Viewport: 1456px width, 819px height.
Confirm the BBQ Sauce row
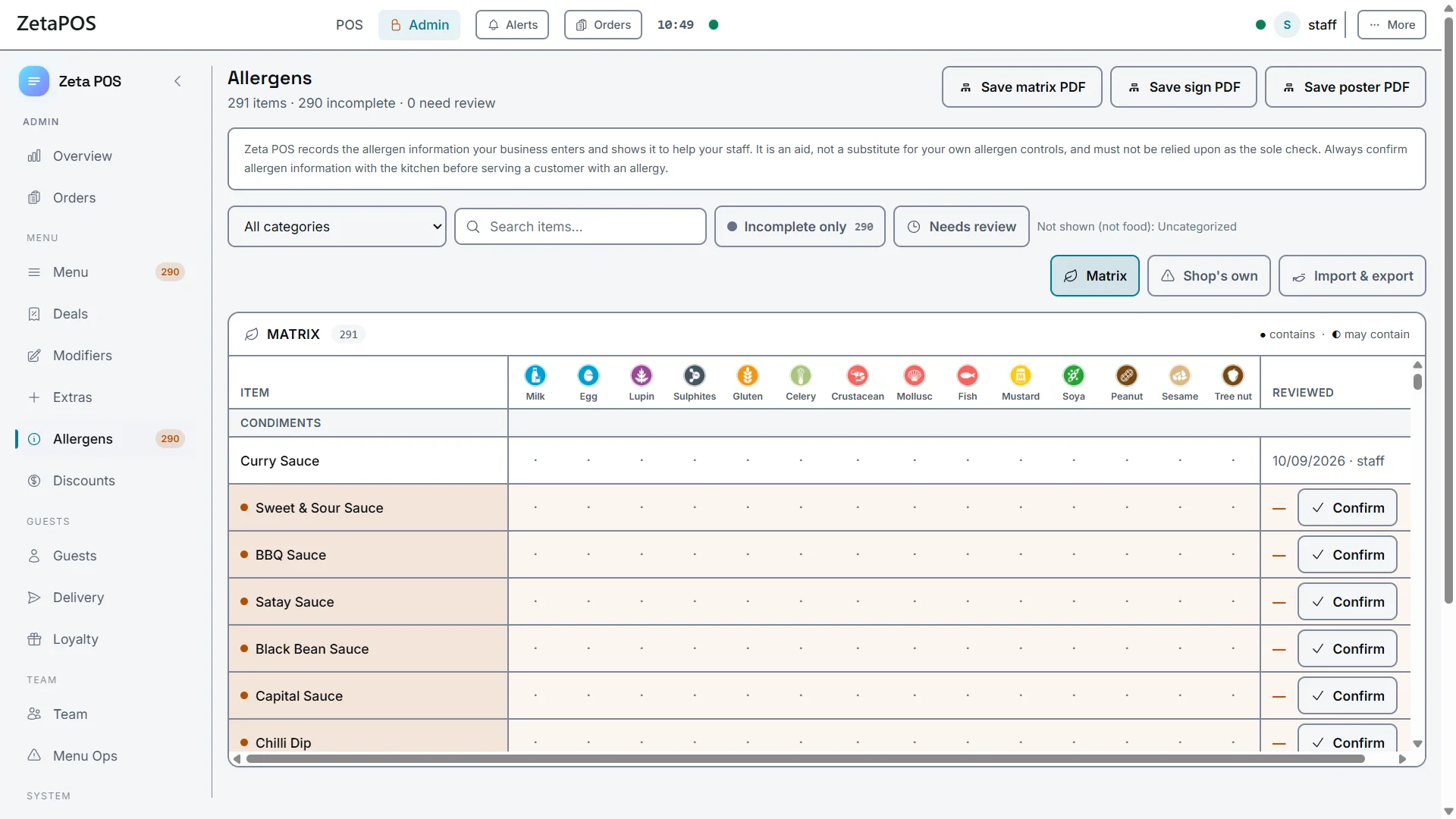click(x=1347, y=555)
